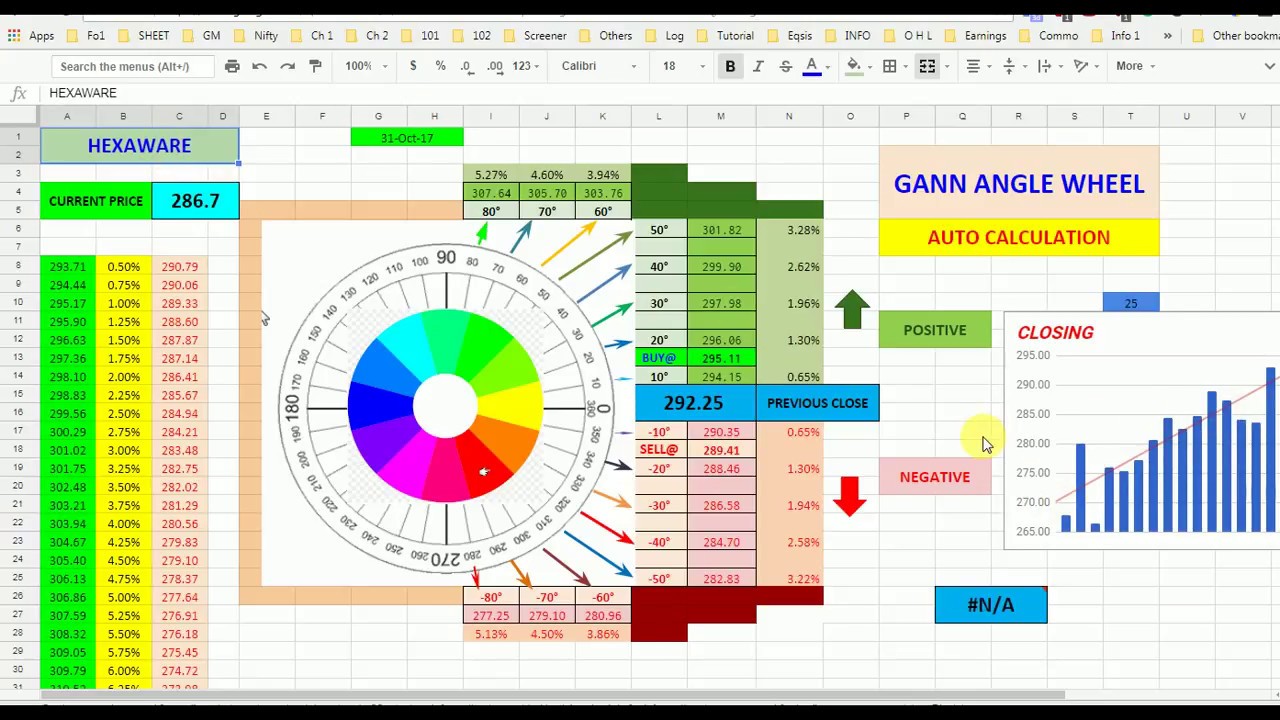Image resolution: width=1280 pixels, height=720 pixels.
Task: Open the Tutorial bookmark folder
Action: coord(725,36)
